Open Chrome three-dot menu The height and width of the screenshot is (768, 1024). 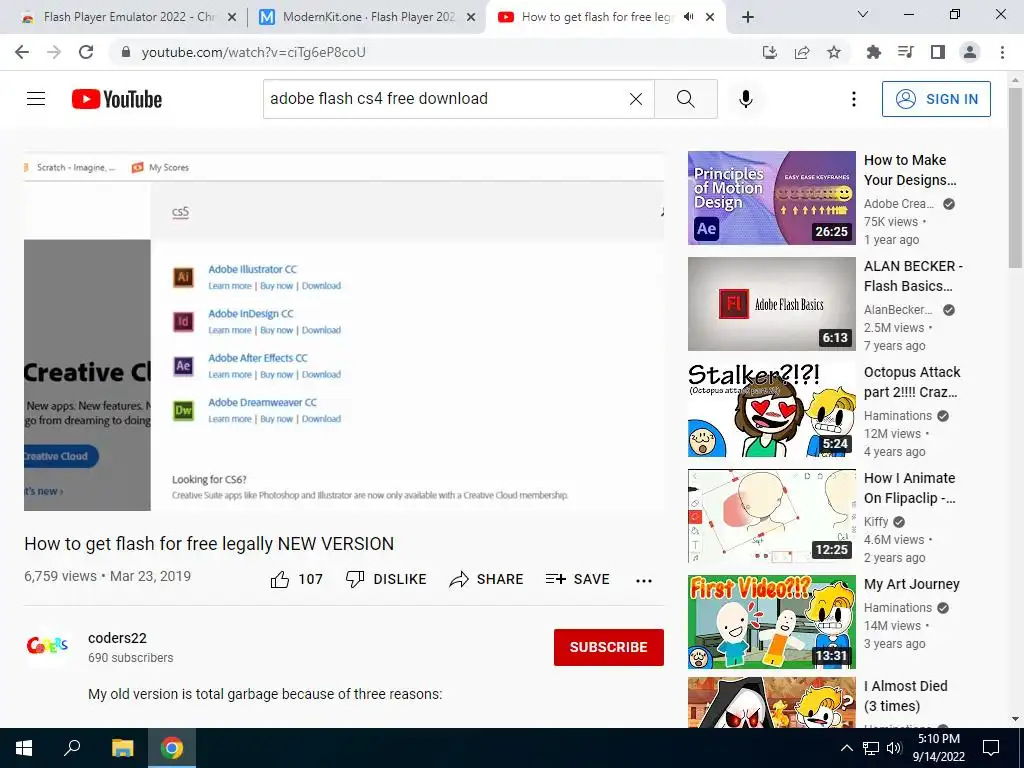pyautogui.click(x=1002, y=52)
